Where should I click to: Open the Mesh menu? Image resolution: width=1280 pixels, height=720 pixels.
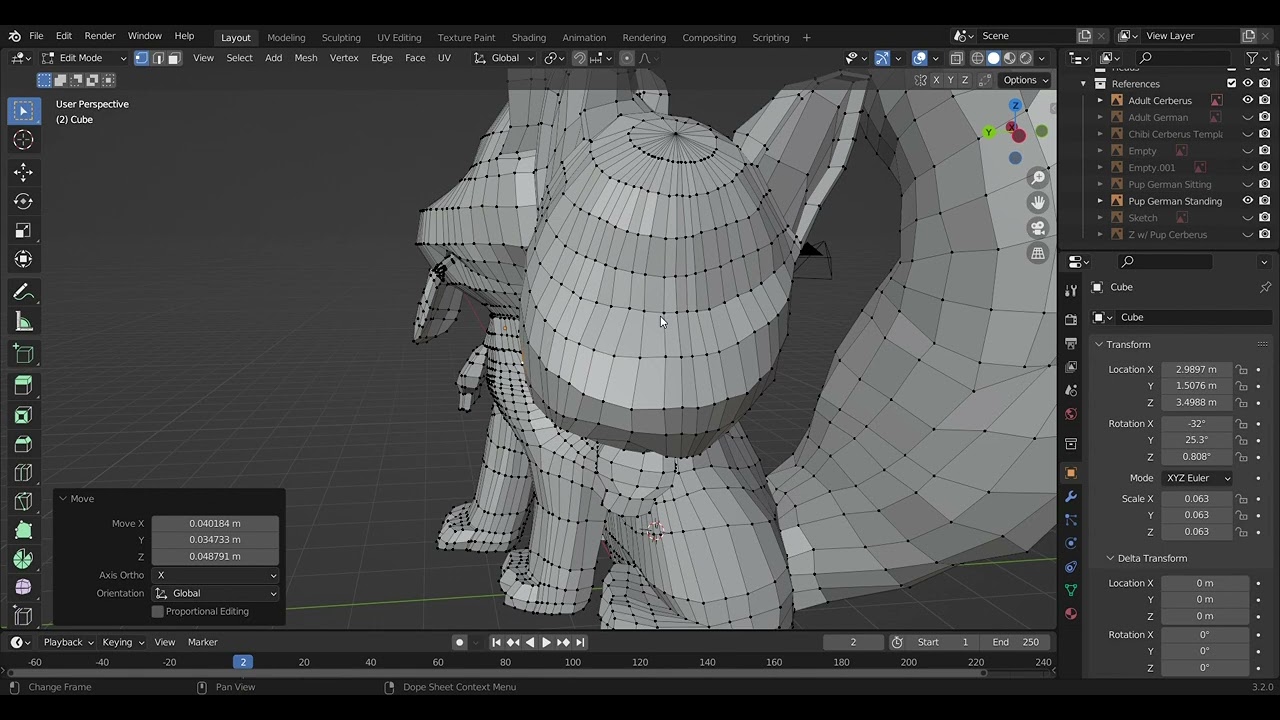tap(306, 58)
